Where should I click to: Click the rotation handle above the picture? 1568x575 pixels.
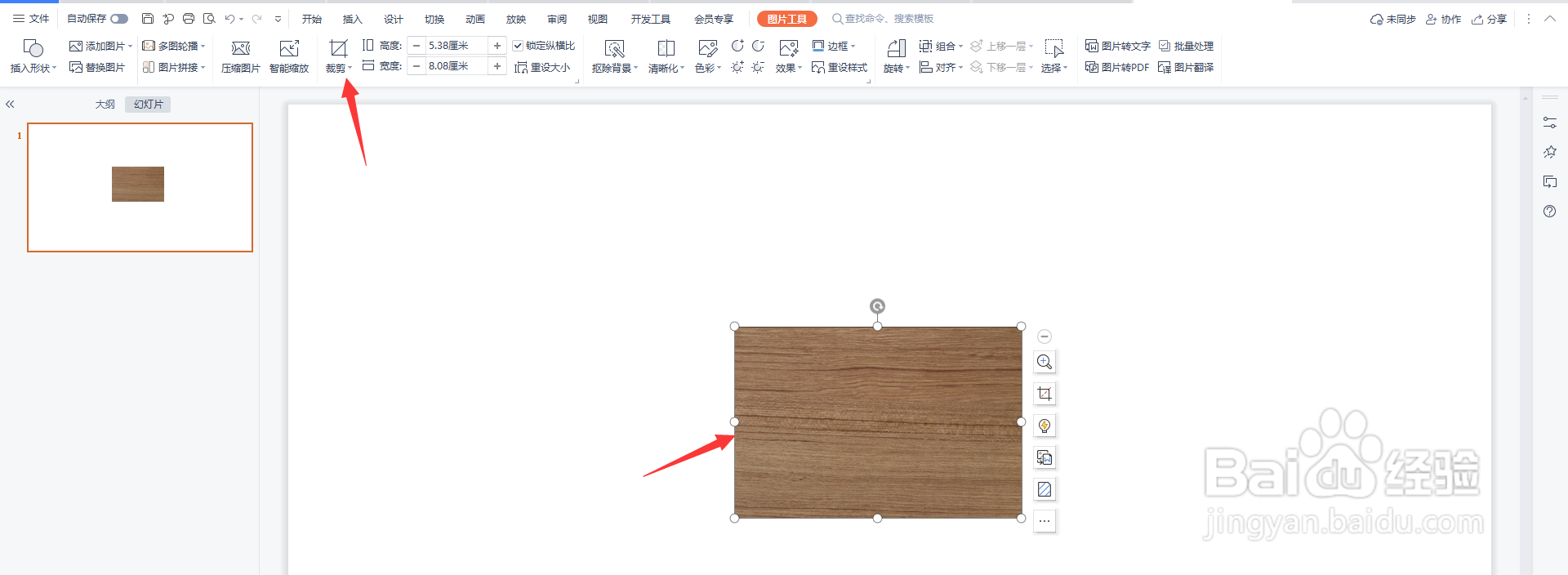877,306
